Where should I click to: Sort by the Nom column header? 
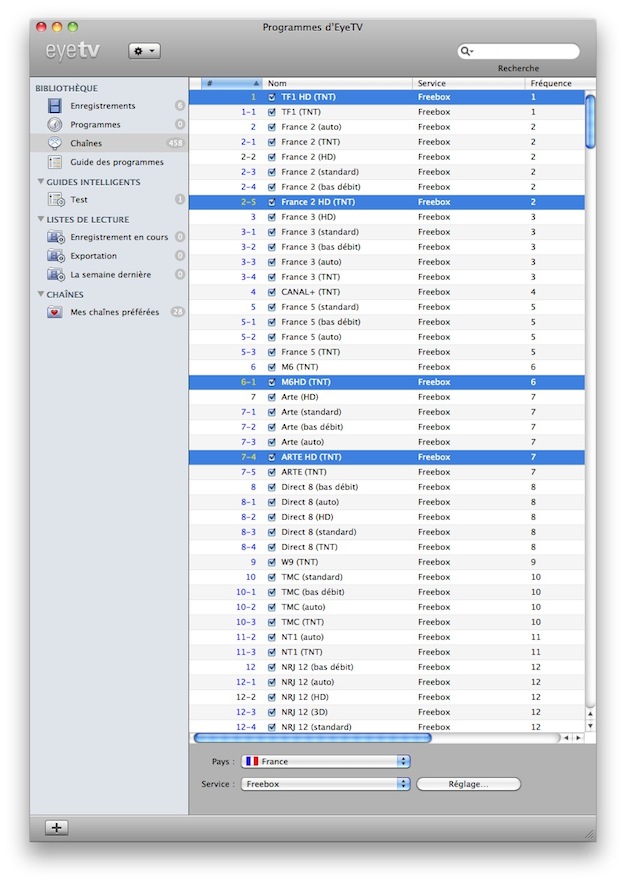point(337,83)
